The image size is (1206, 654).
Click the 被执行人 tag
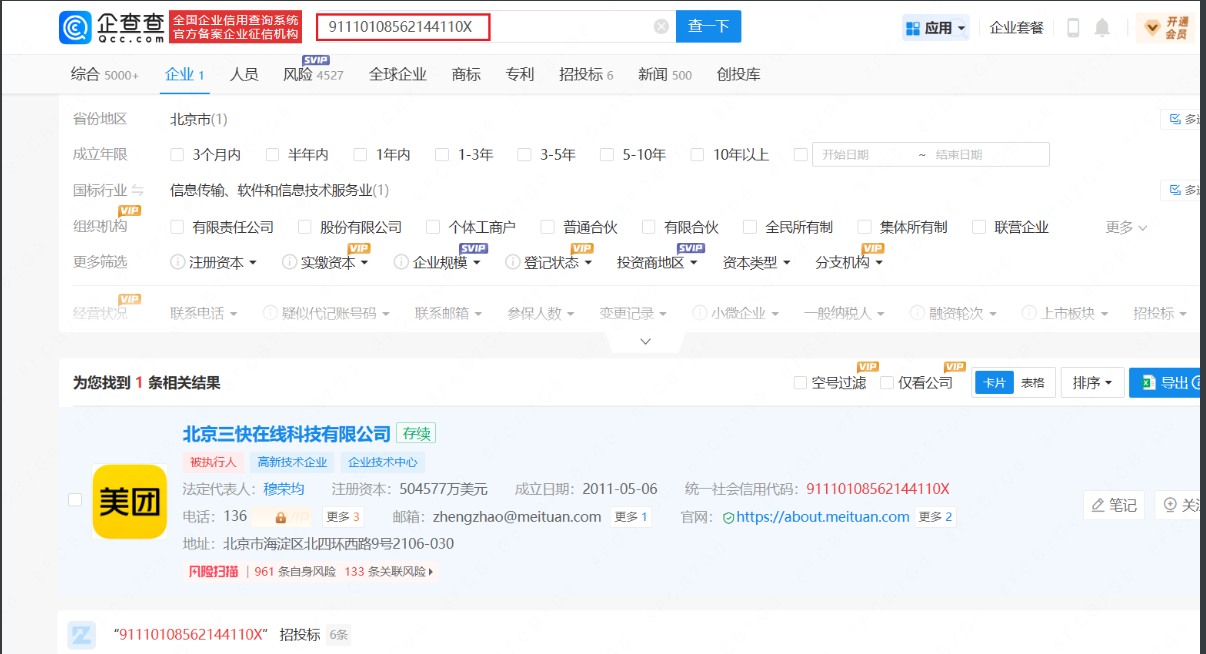[x=213, y=462]
